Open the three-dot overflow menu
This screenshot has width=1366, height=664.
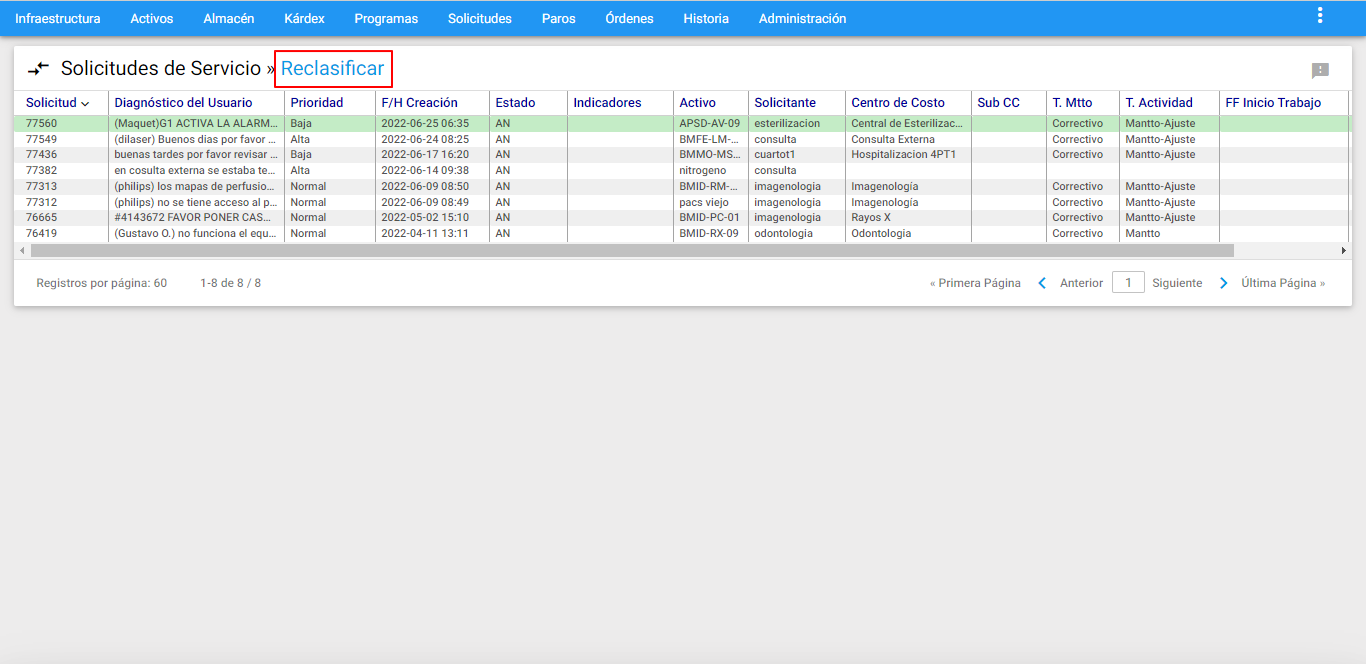pyautogui.click(x=1320, y=15)
